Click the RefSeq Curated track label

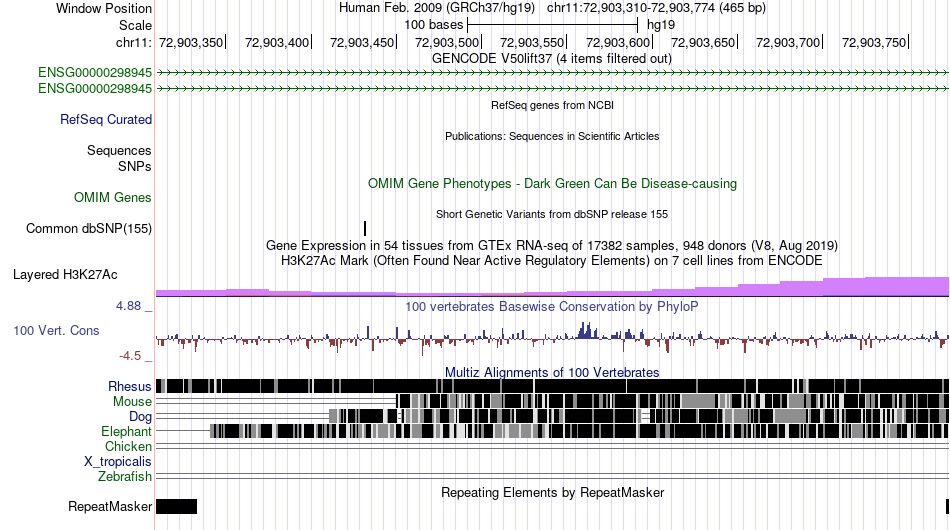[x=105, y=119]
